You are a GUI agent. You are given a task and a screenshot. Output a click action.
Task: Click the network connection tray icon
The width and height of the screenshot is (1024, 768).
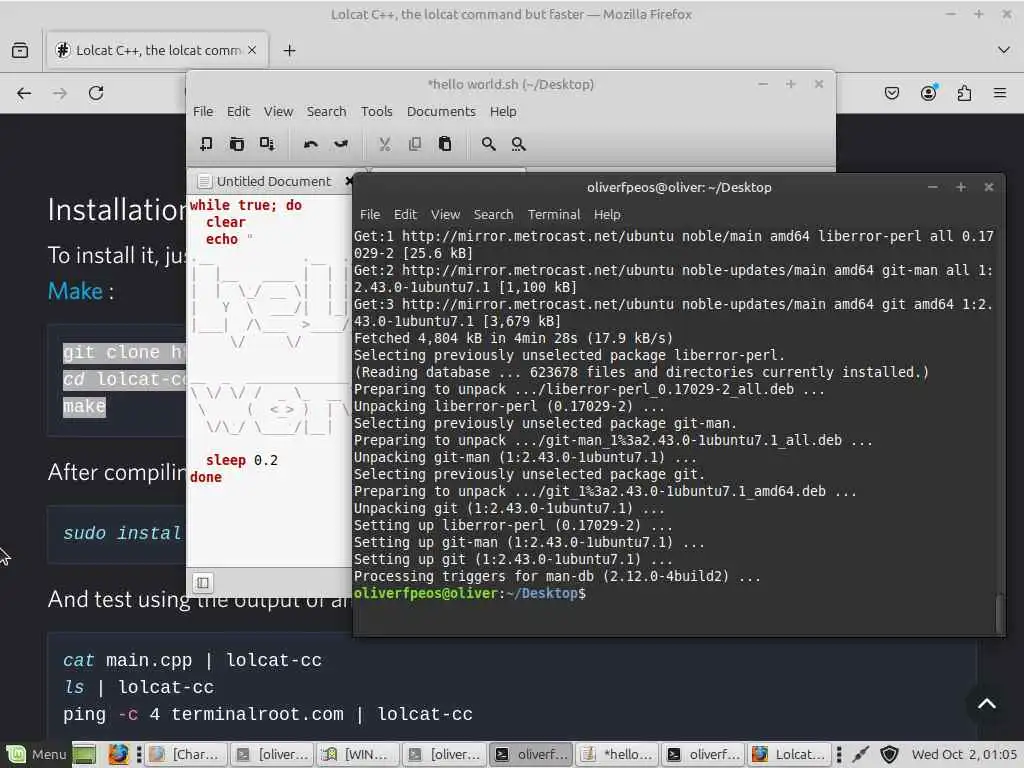861,754
